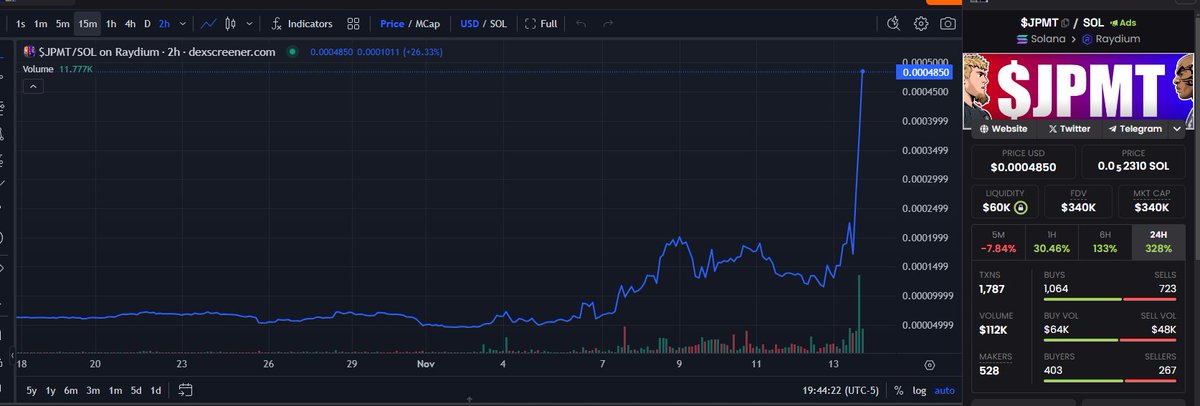The width and height of the screenshot is (1200, 406).
Task: Take a chart snapshot with the camera icon
Action: [x=947, y=23]
